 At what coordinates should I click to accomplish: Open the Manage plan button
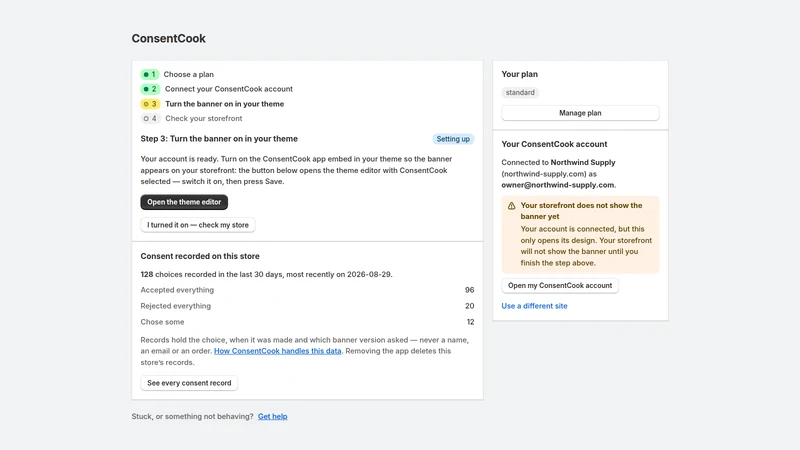(x=580, y=113)
